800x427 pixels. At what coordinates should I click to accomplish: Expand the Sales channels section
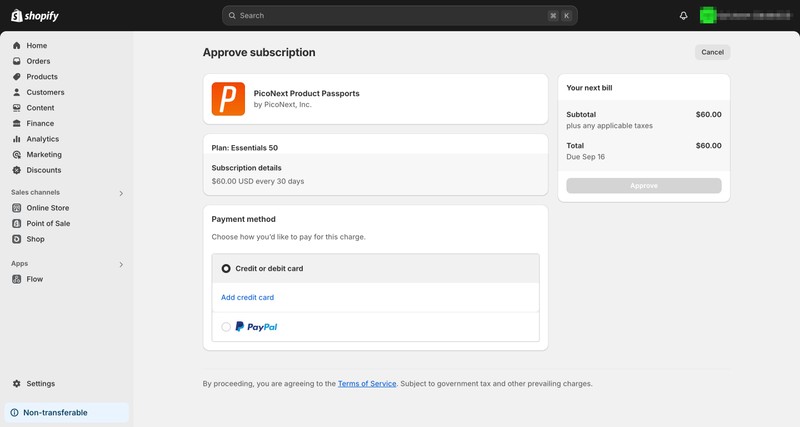tap(121, 193)
